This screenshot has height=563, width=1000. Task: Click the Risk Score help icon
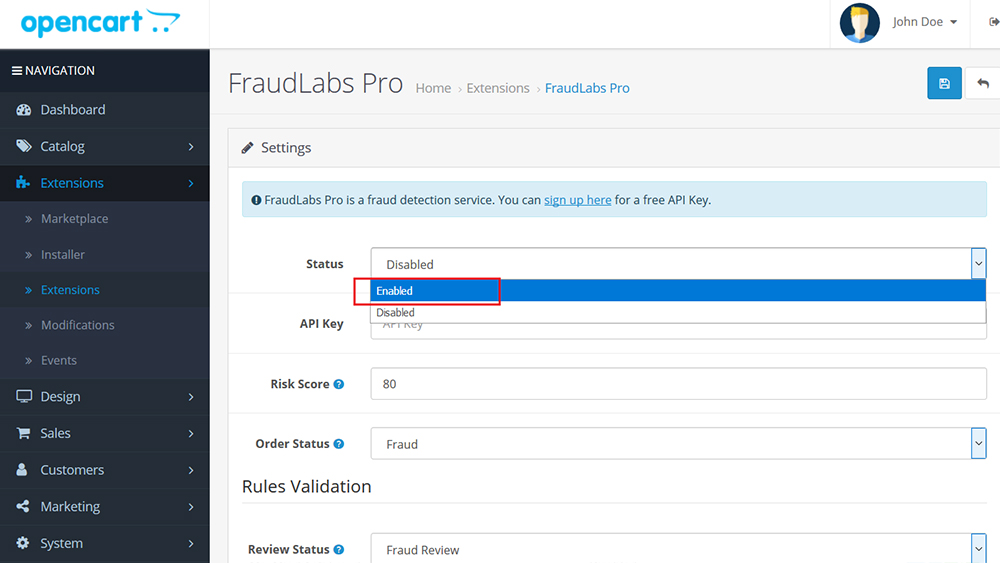click(x=339, y=384)
